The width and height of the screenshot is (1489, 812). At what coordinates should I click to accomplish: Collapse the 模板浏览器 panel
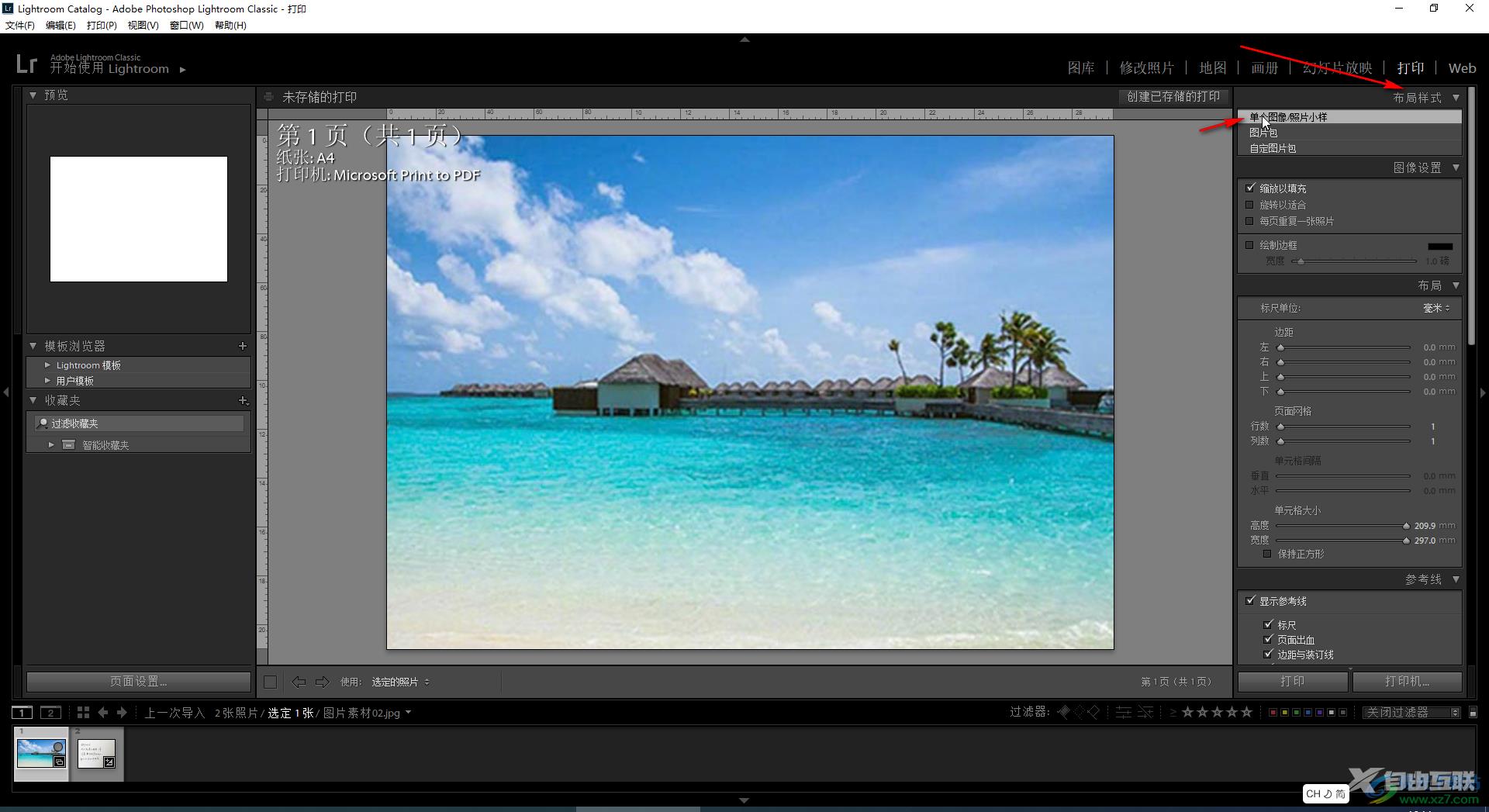(x=33, y=346)
